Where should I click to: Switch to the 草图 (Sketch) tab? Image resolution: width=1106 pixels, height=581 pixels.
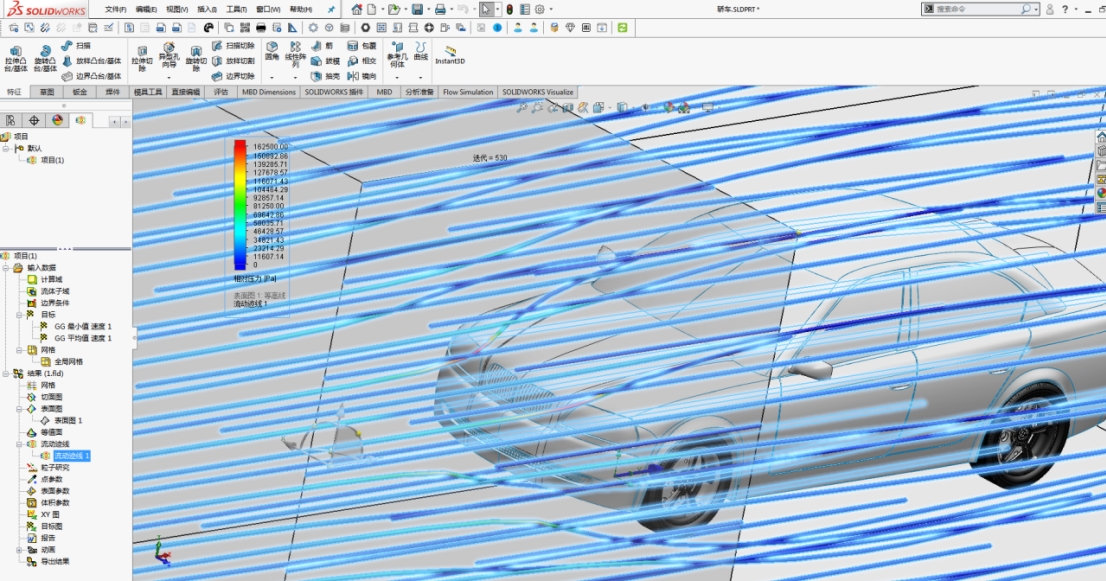[x=47, y=92]
